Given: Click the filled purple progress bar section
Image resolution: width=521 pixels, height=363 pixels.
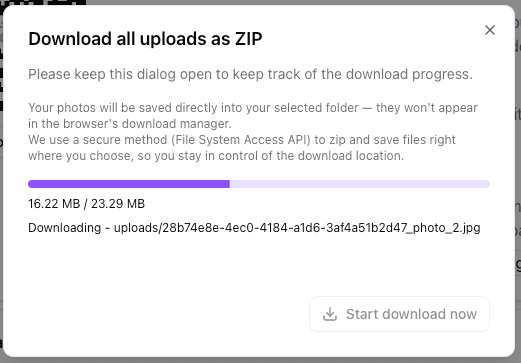Looking at the screenshot, I should click(x=129, y=184).
